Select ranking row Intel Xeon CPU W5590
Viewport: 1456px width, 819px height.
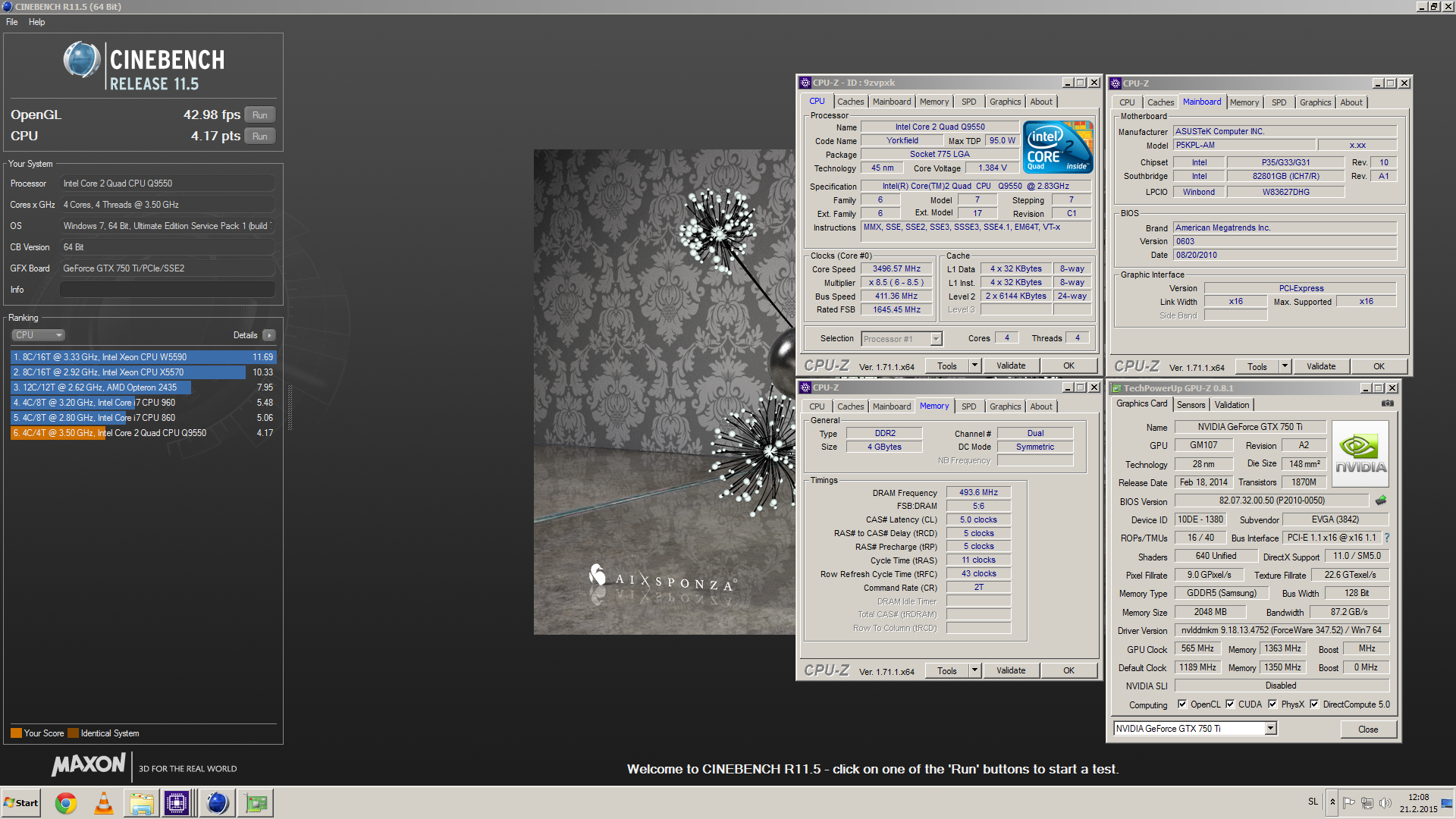[x=143, y=357]
